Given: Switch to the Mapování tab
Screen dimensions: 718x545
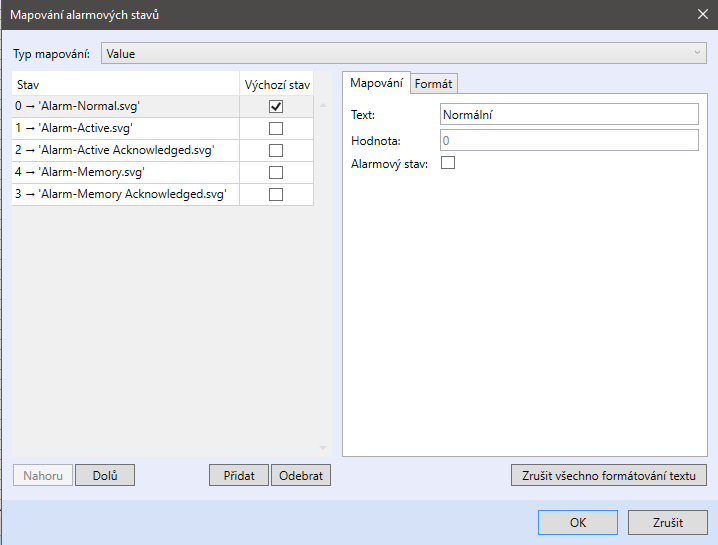Looking at the screenshot, I should [376, 83].
